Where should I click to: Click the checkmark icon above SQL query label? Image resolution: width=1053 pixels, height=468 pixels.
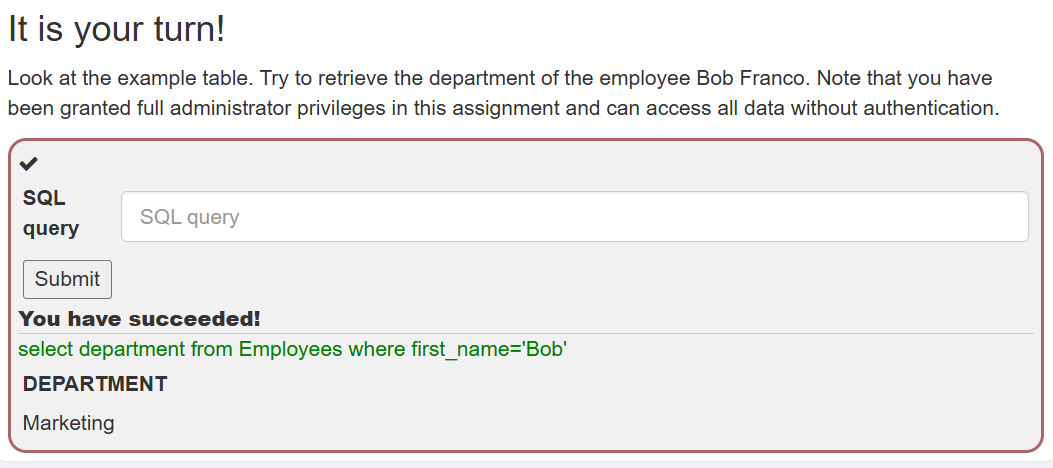(x=28, y=163)
